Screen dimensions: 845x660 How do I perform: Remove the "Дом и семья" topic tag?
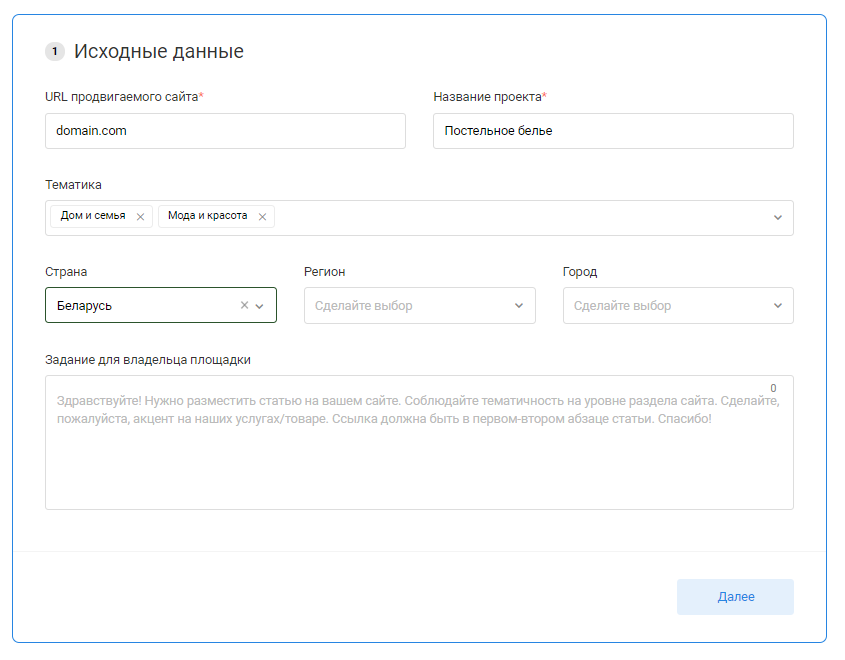[140, 217]
